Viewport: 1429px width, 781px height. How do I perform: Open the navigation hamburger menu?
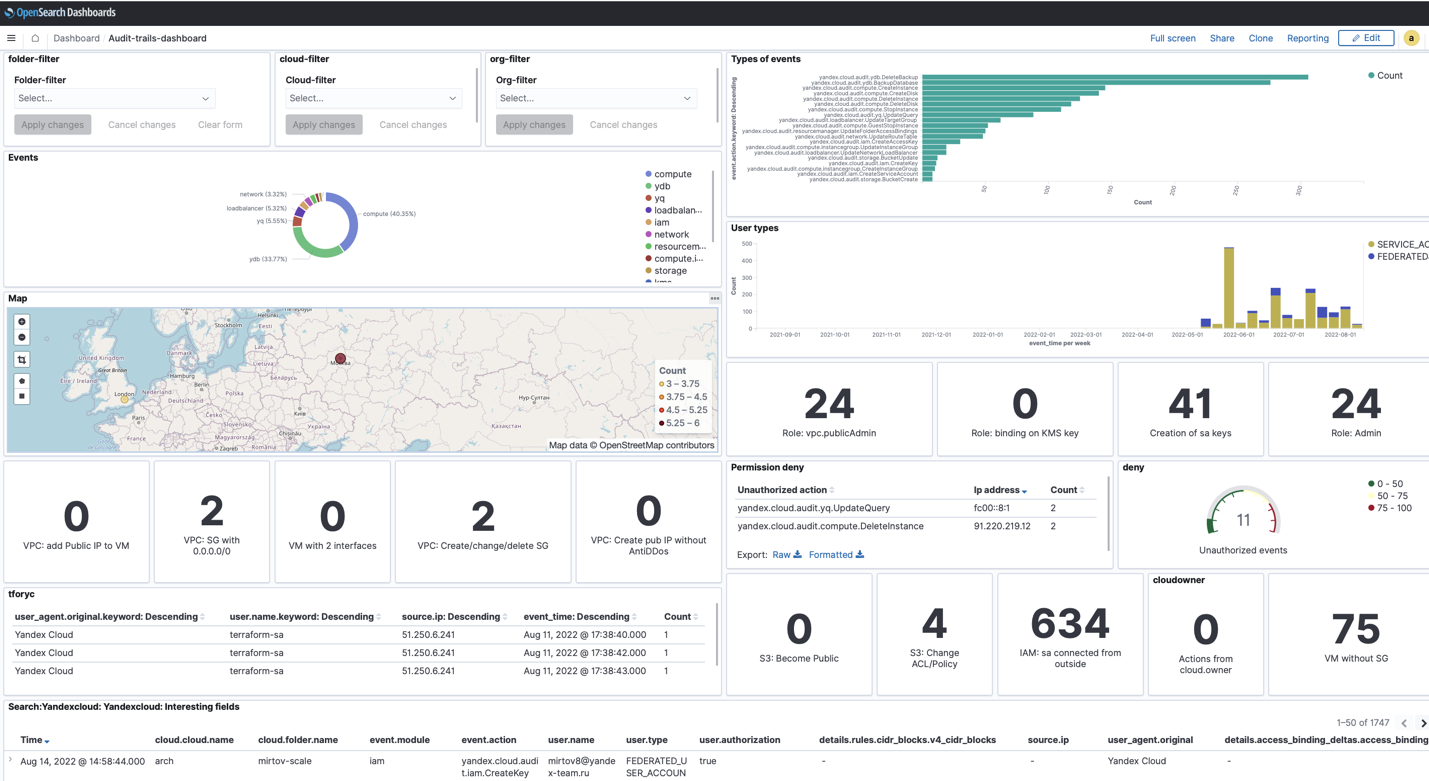11,38
